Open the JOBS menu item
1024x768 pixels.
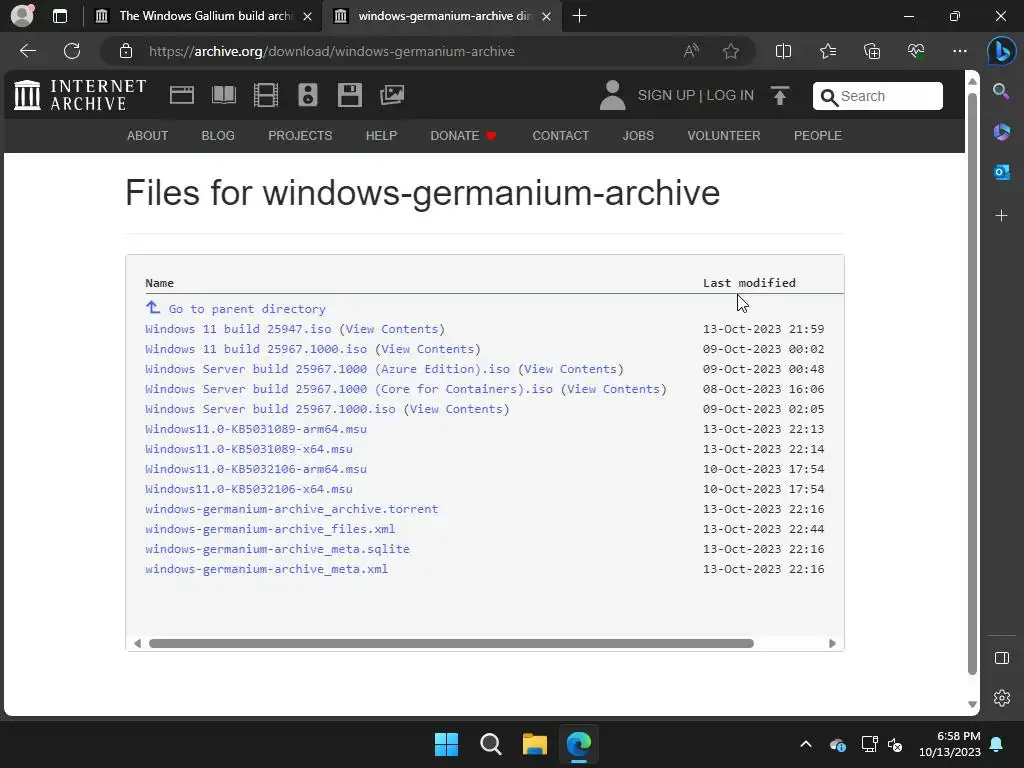pos(638,135)
